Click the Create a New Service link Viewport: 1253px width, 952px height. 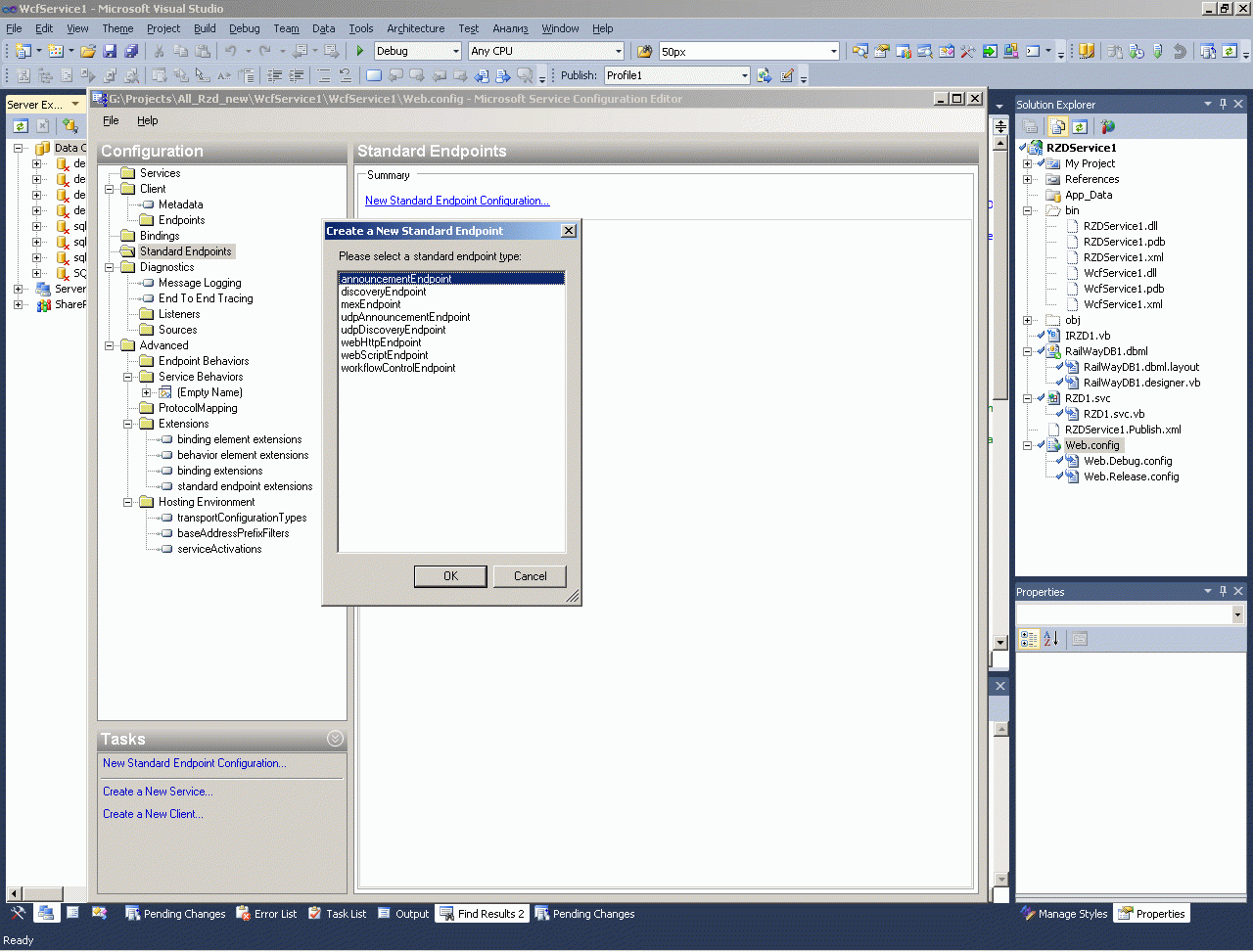[158, 792]
